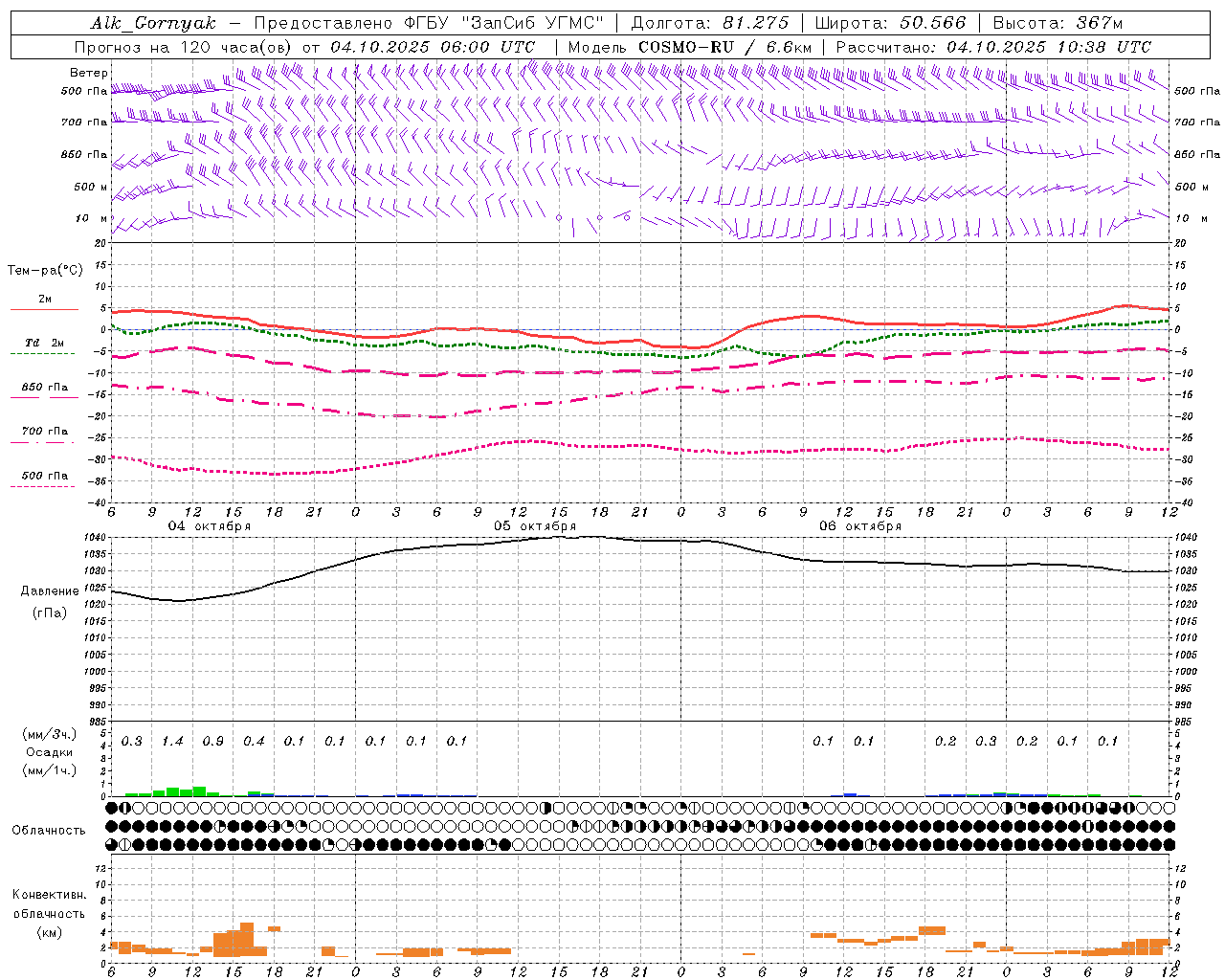Click the elevation text "Высота: 367м"
This screenshot has height=980, width=1225.
coord(1057,23)
